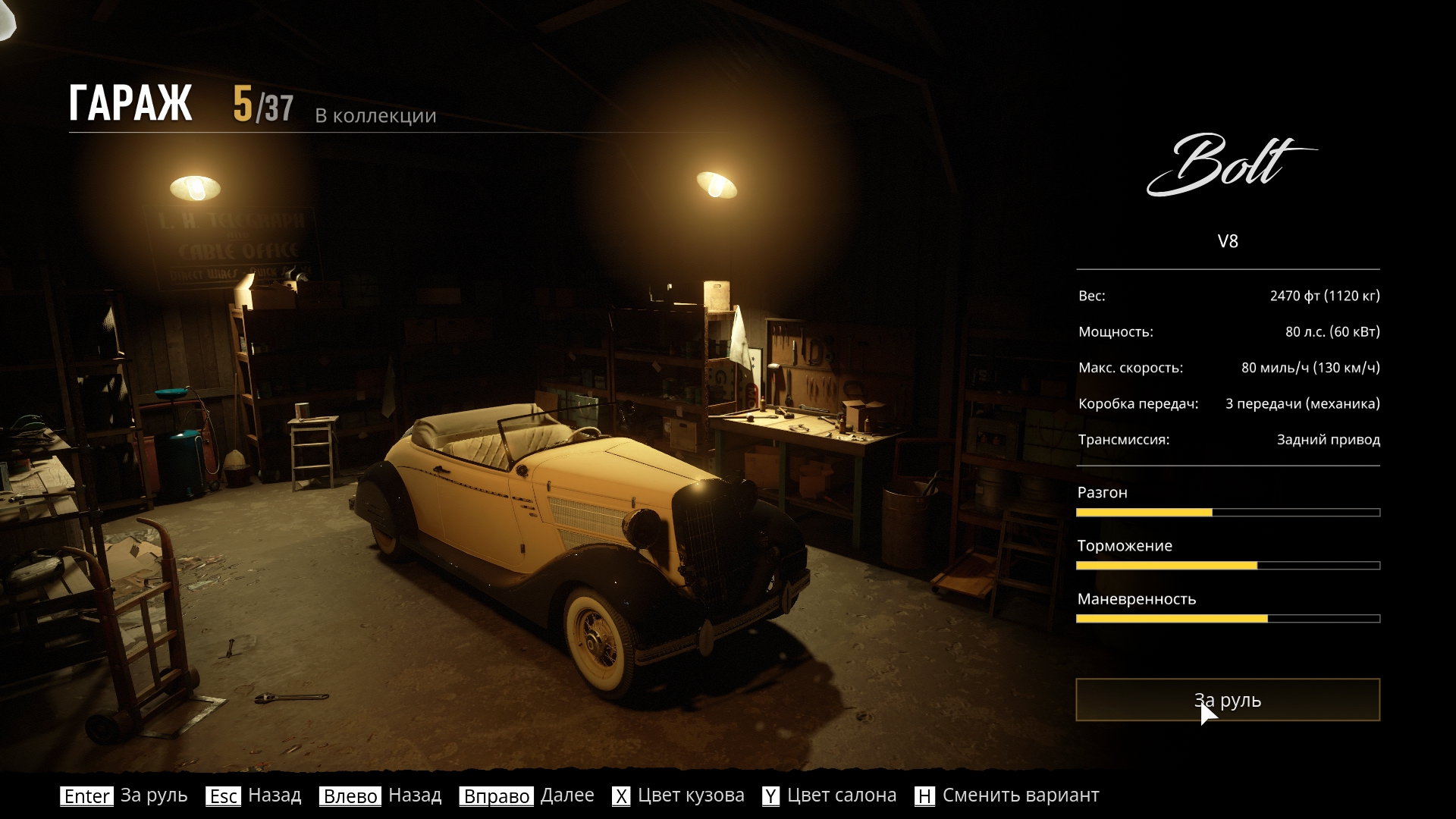The width and height of the screenshot is (1456, 819).
Task: Click the 'Разгон' acceleration bar
Action: pos(1227,513)
